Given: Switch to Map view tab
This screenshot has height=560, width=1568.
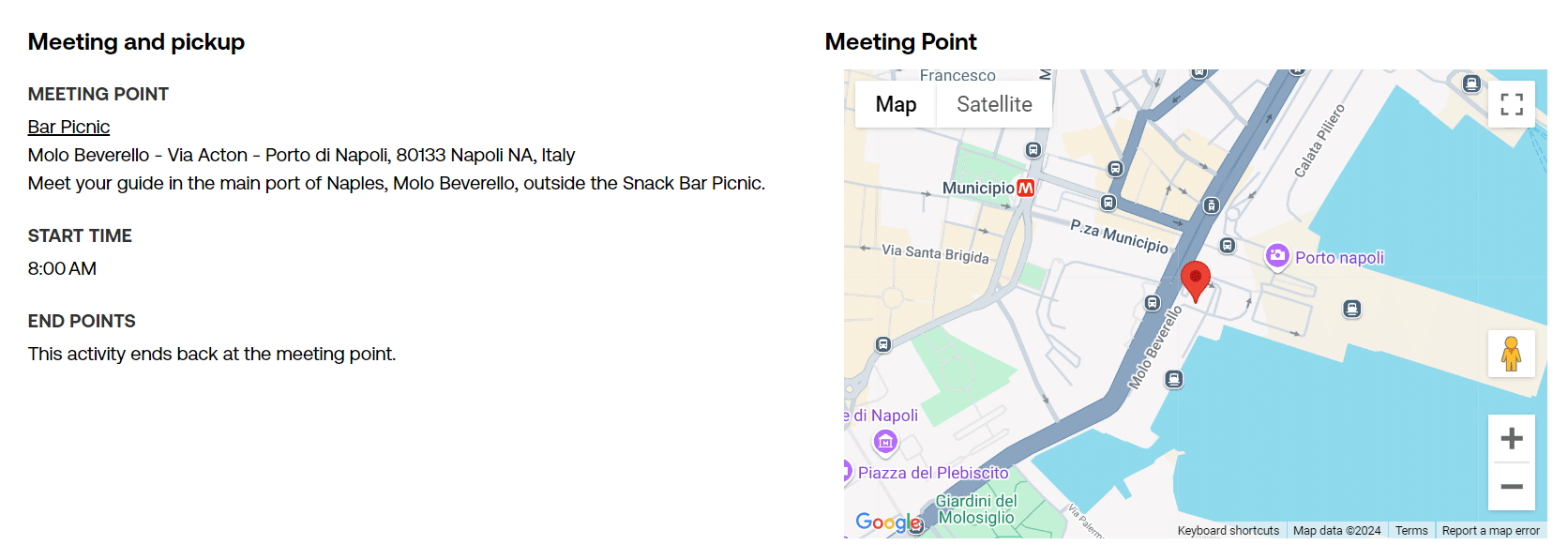Looking at the screenshot, I should (x=896, y=104).
